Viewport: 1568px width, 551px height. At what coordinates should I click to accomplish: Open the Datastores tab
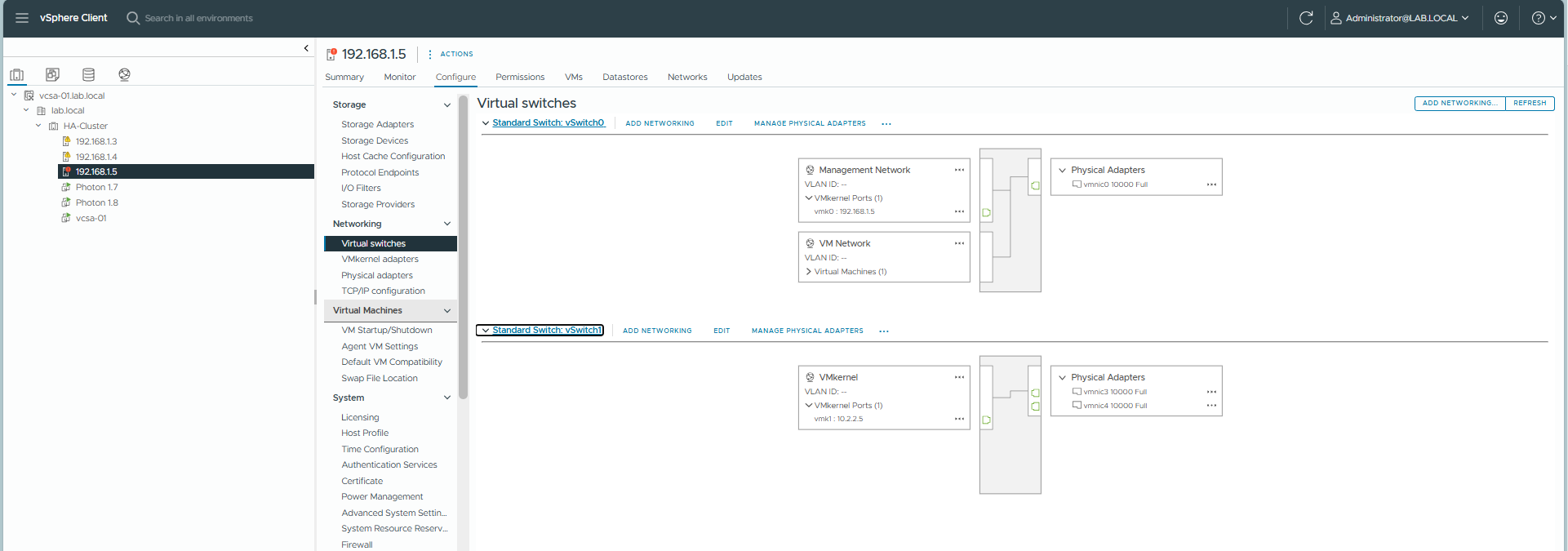click(x=625, y=77)
